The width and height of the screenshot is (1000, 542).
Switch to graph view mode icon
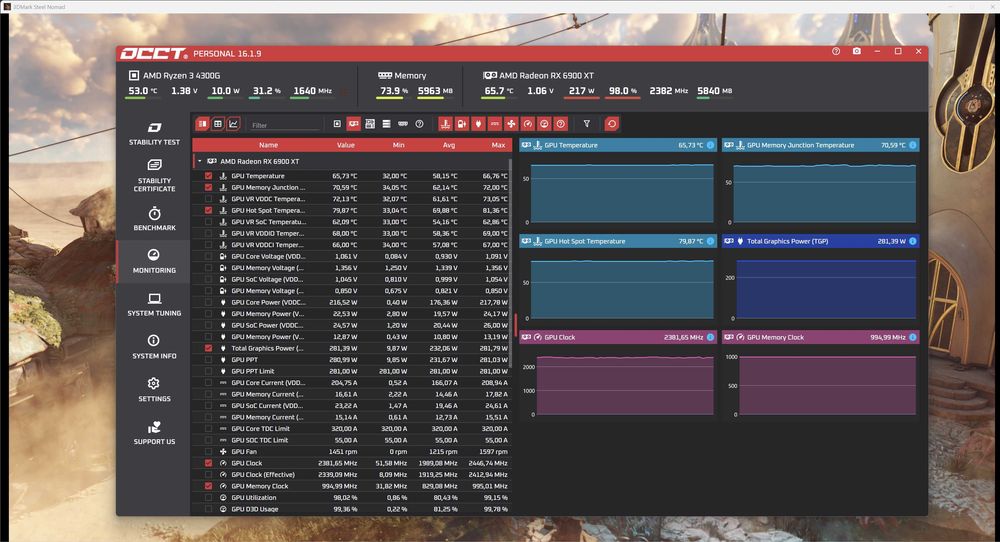click(233, 124)
